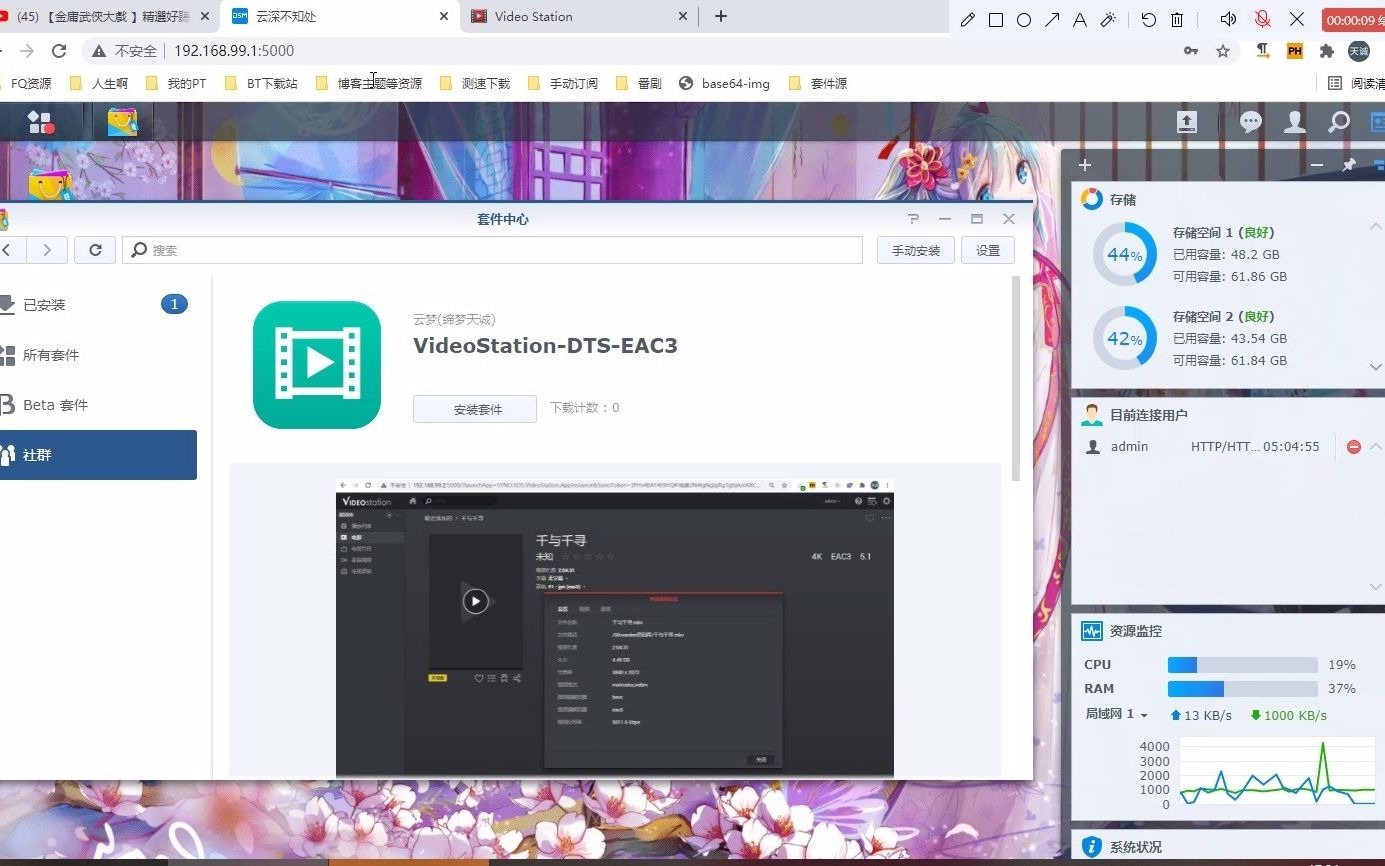Expand the storage widget with down arrow
1385x866 pixels.
[1376, 367]
